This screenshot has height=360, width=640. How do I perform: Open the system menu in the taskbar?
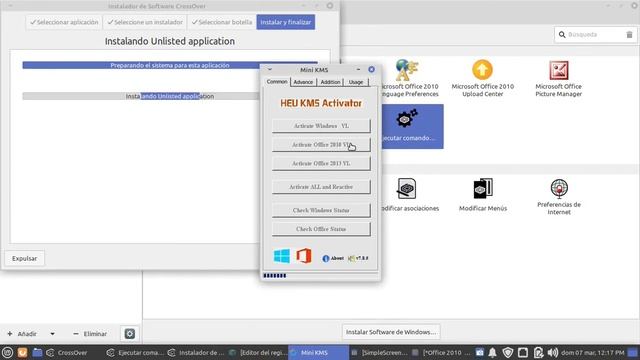pos(7,353)
